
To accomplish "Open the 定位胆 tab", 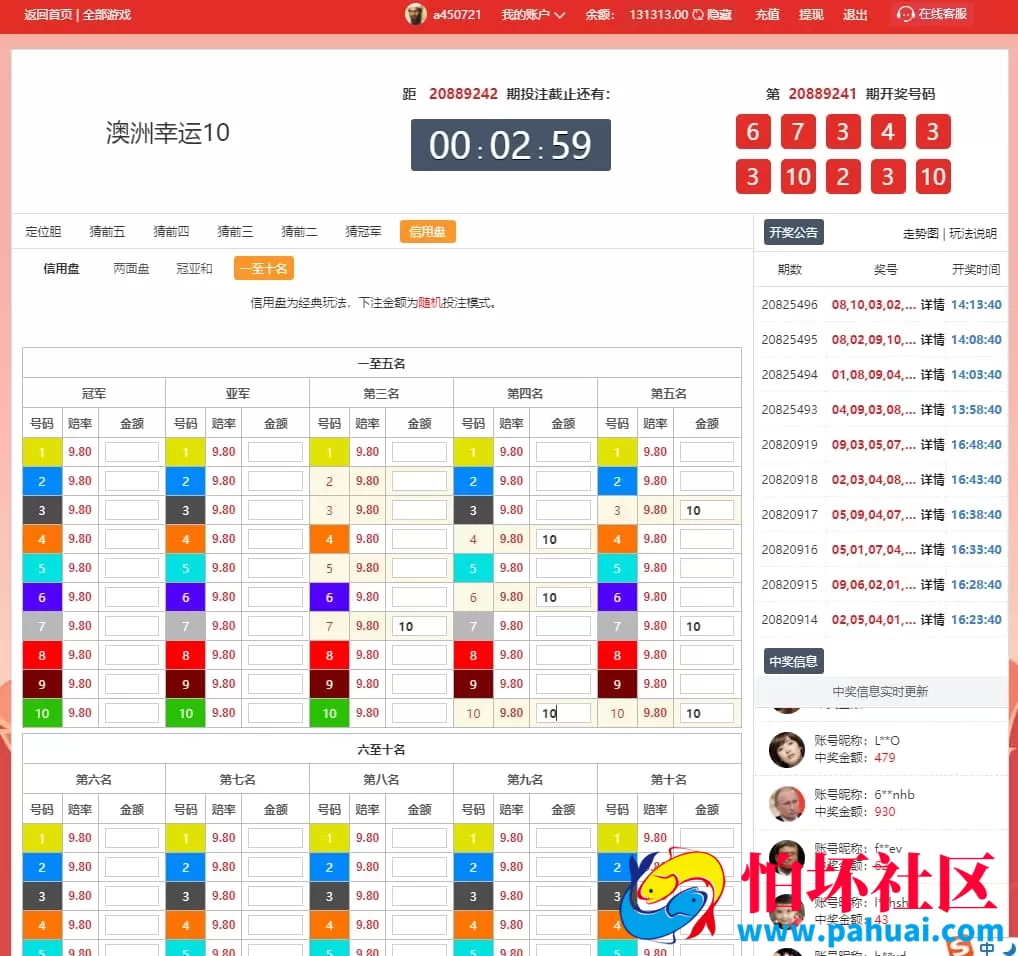I will click(43, 231).
